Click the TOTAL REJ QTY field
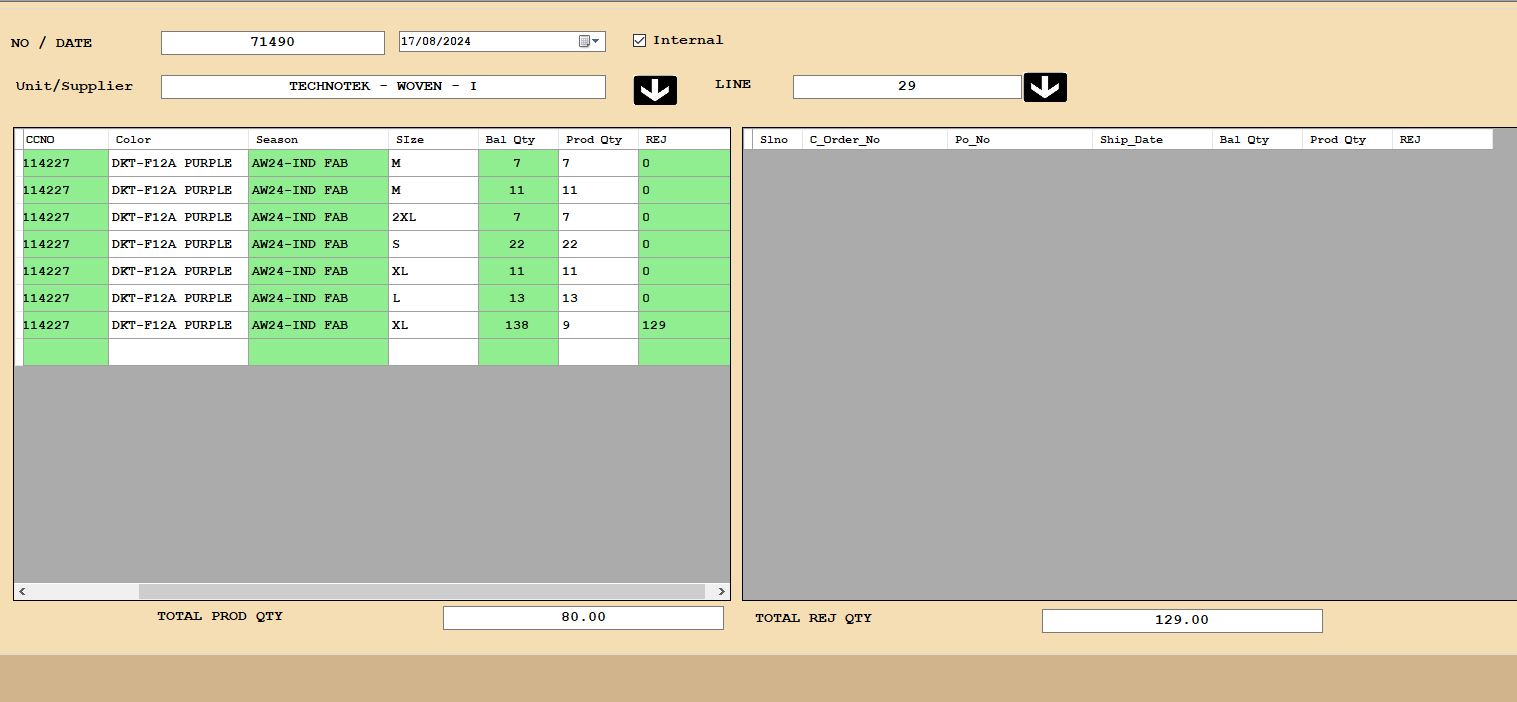This screenshot has width=1517, height=702. (x=1181, y=621)
